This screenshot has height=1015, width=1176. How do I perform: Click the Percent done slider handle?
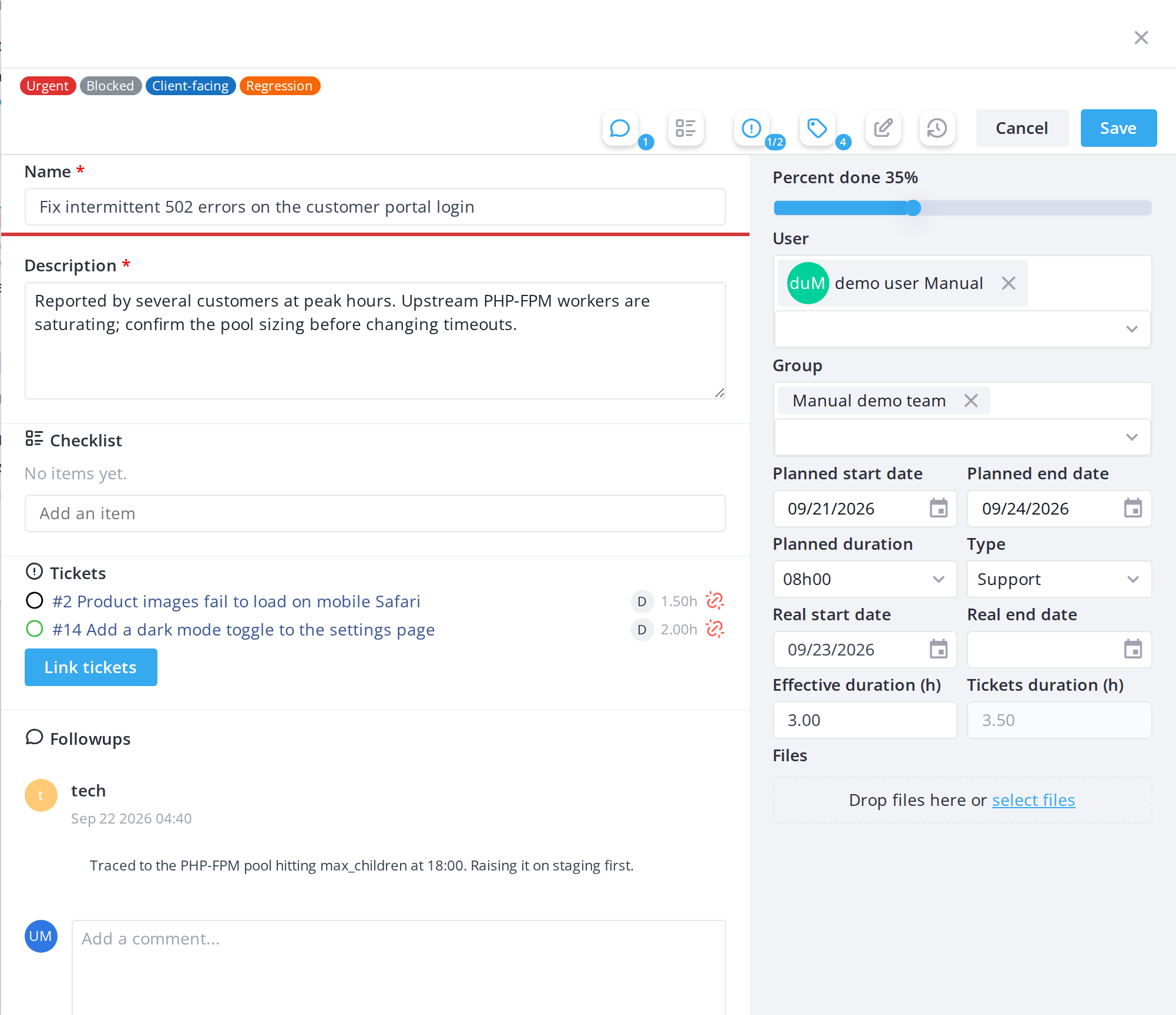coord(913,208)
